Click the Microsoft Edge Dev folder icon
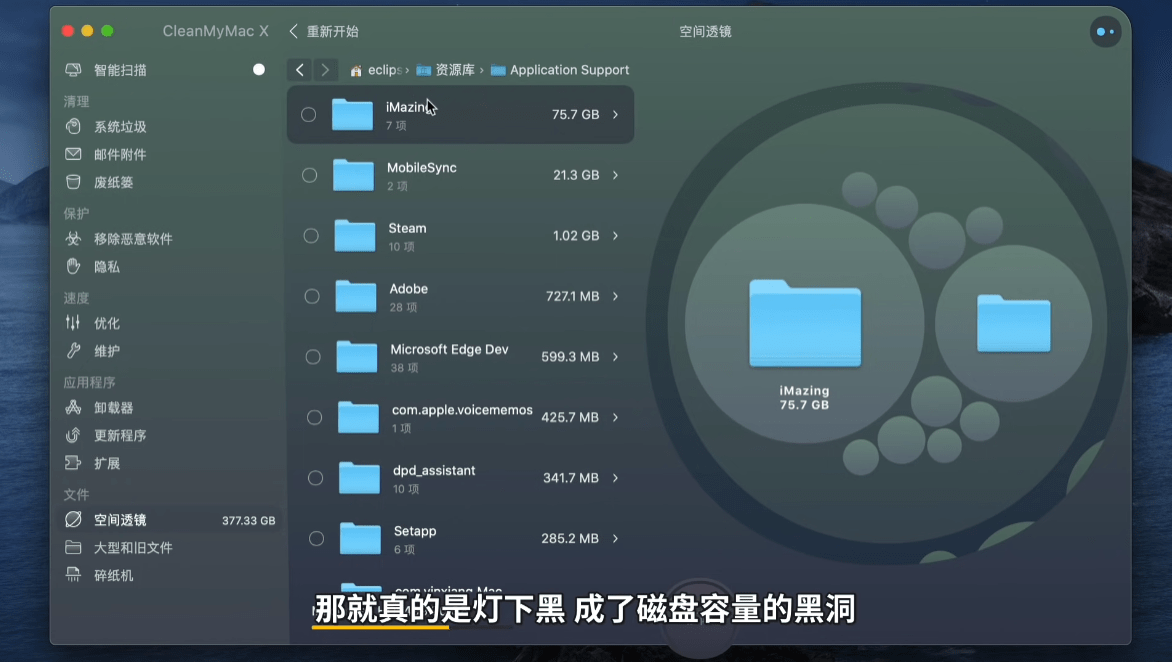 357,356
